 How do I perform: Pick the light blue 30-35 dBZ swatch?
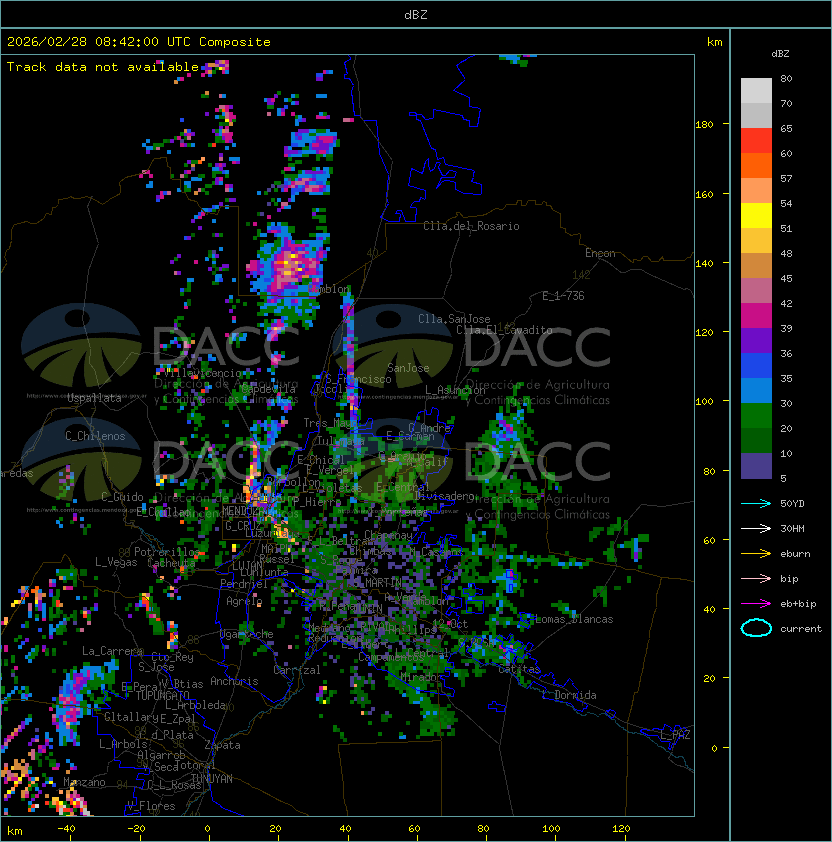756,390
